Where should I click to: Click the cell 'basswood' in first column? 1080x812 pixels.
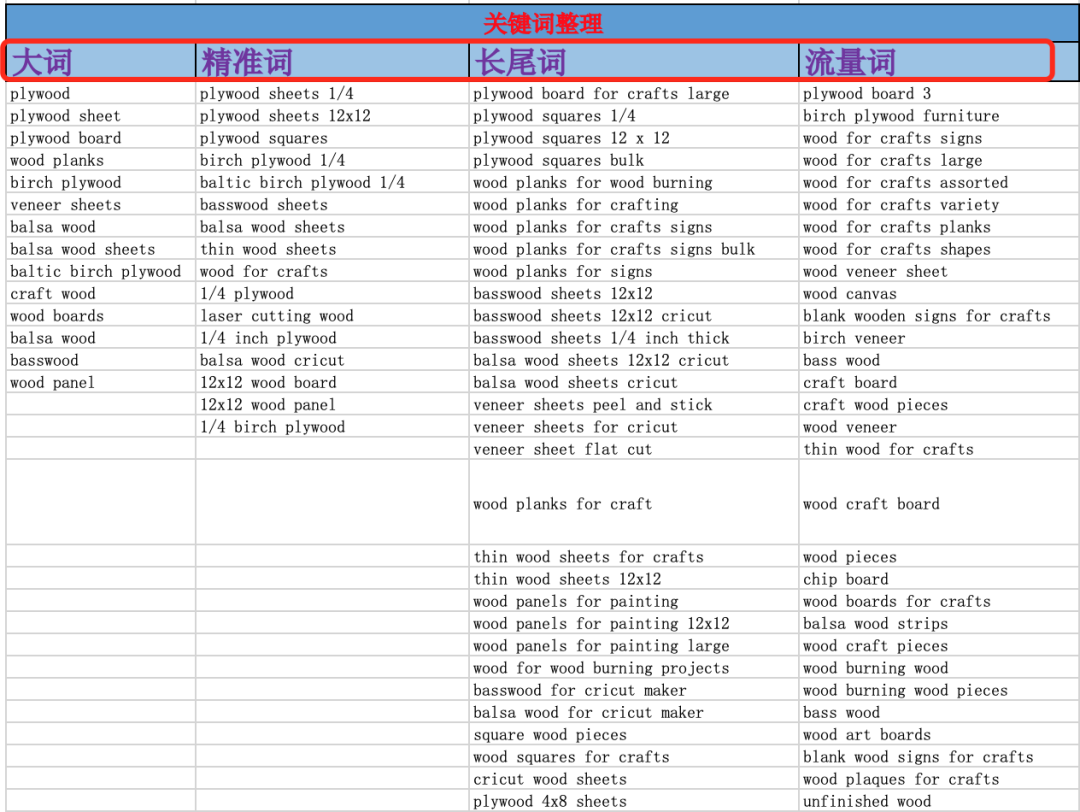[x=101, y=360]
